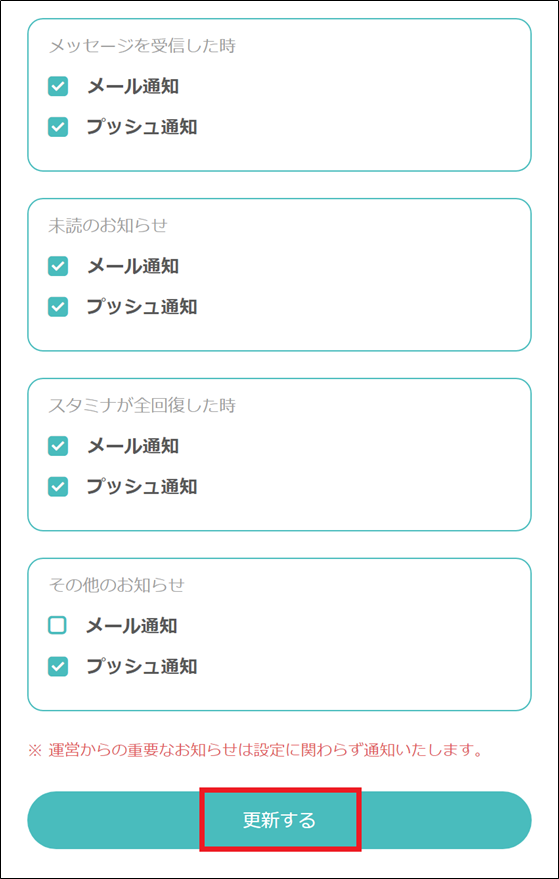This screenshot has width=559, height=879.
Task: Select プッシュ通知 label text in 未読のお知らせ
Action: pyautogui.click(x=142, y=307)
